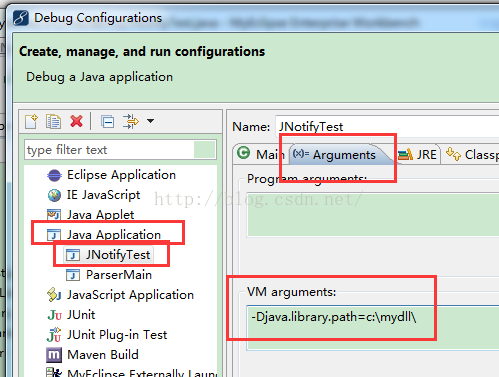
Task: Click the filter launch configurations icon
Action: click(131, 121)
